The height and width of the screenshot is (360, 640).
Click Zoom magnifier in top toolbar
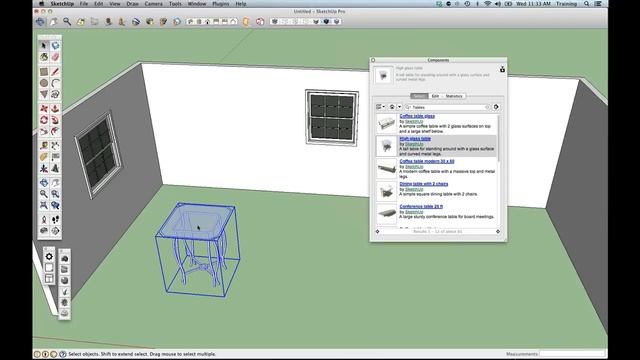(x=67, y=22)
